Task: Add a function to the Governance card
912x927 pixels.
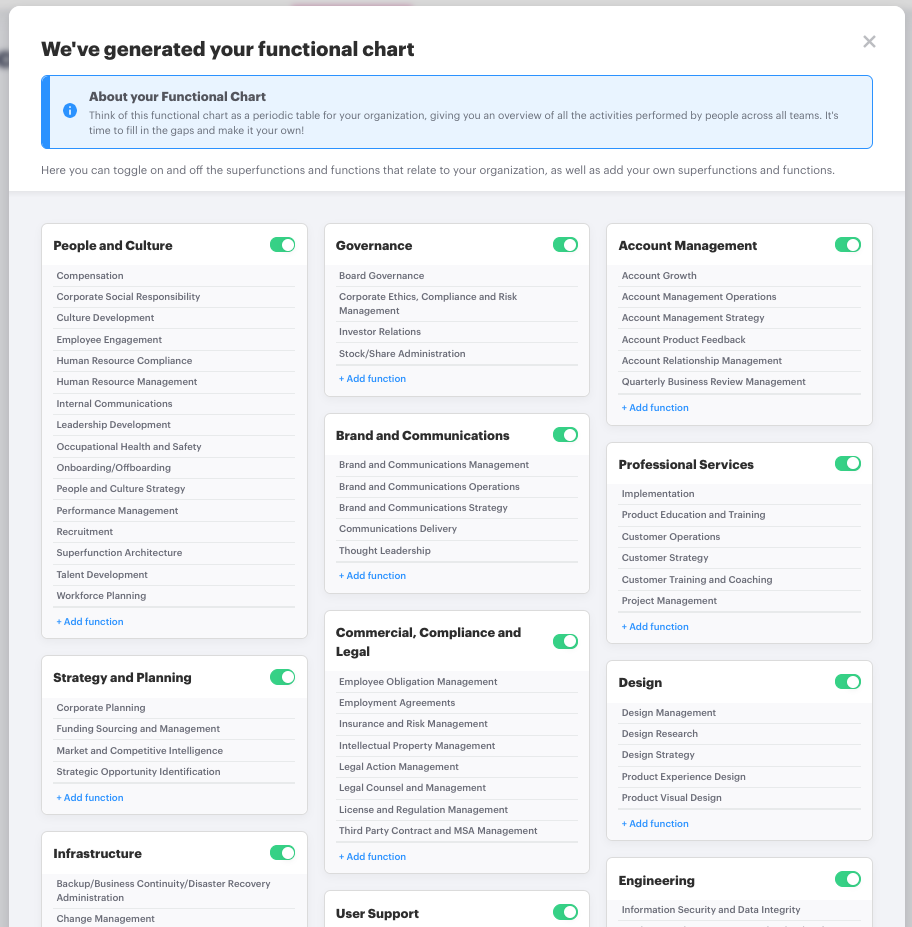Action: (372, 378)
